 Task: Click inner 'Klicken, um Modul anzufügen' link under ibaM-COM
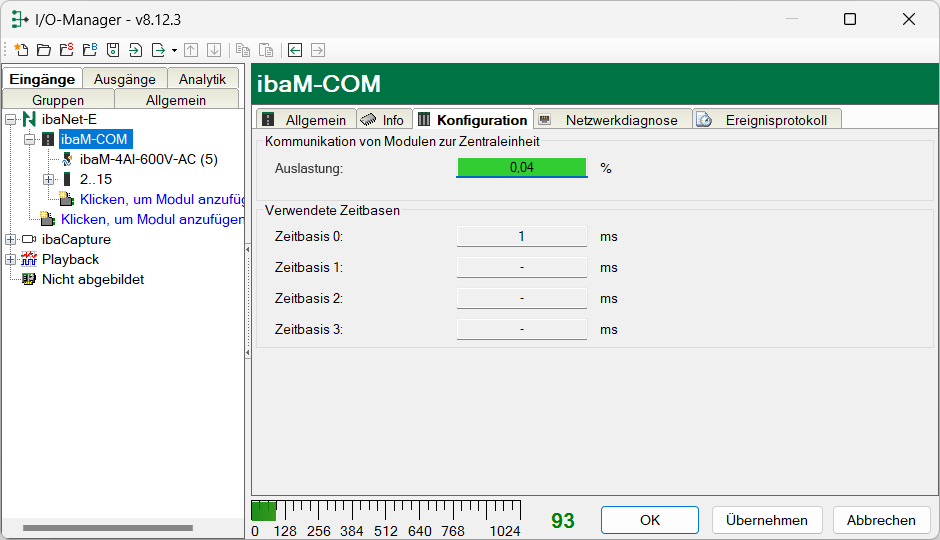(162, 199)
